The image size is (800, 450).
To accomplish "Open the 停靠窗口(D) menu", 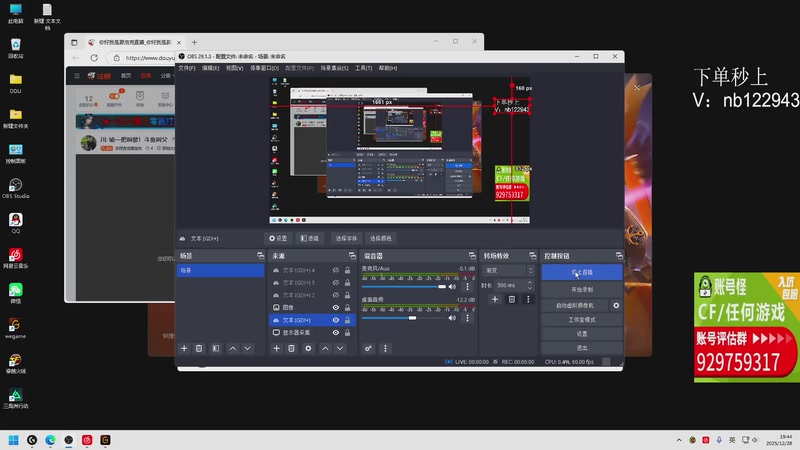I will pyautogui.click(x=264, y=68).
